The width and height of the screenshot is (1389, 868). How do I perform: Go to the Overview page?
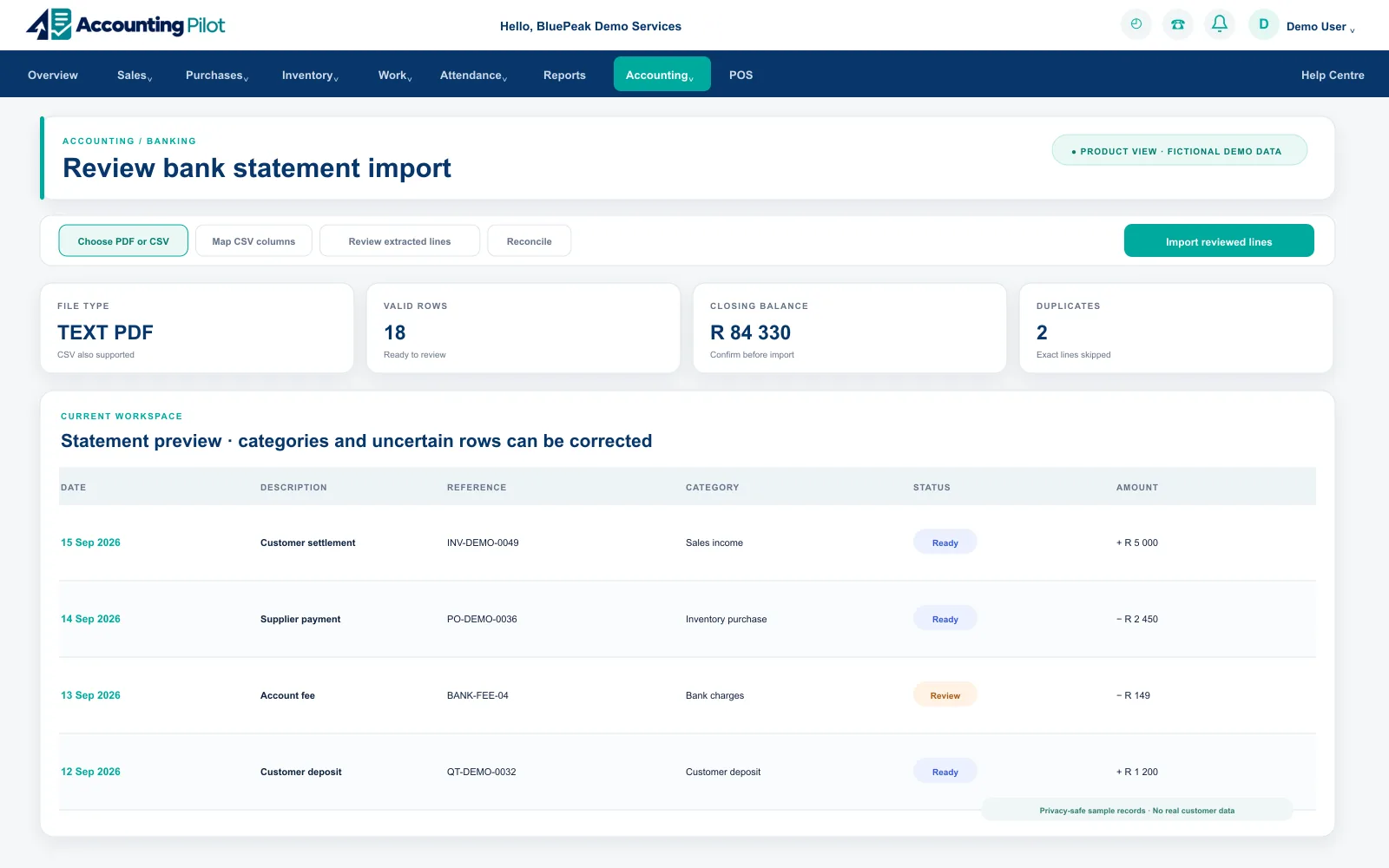[x=53, y=76]
